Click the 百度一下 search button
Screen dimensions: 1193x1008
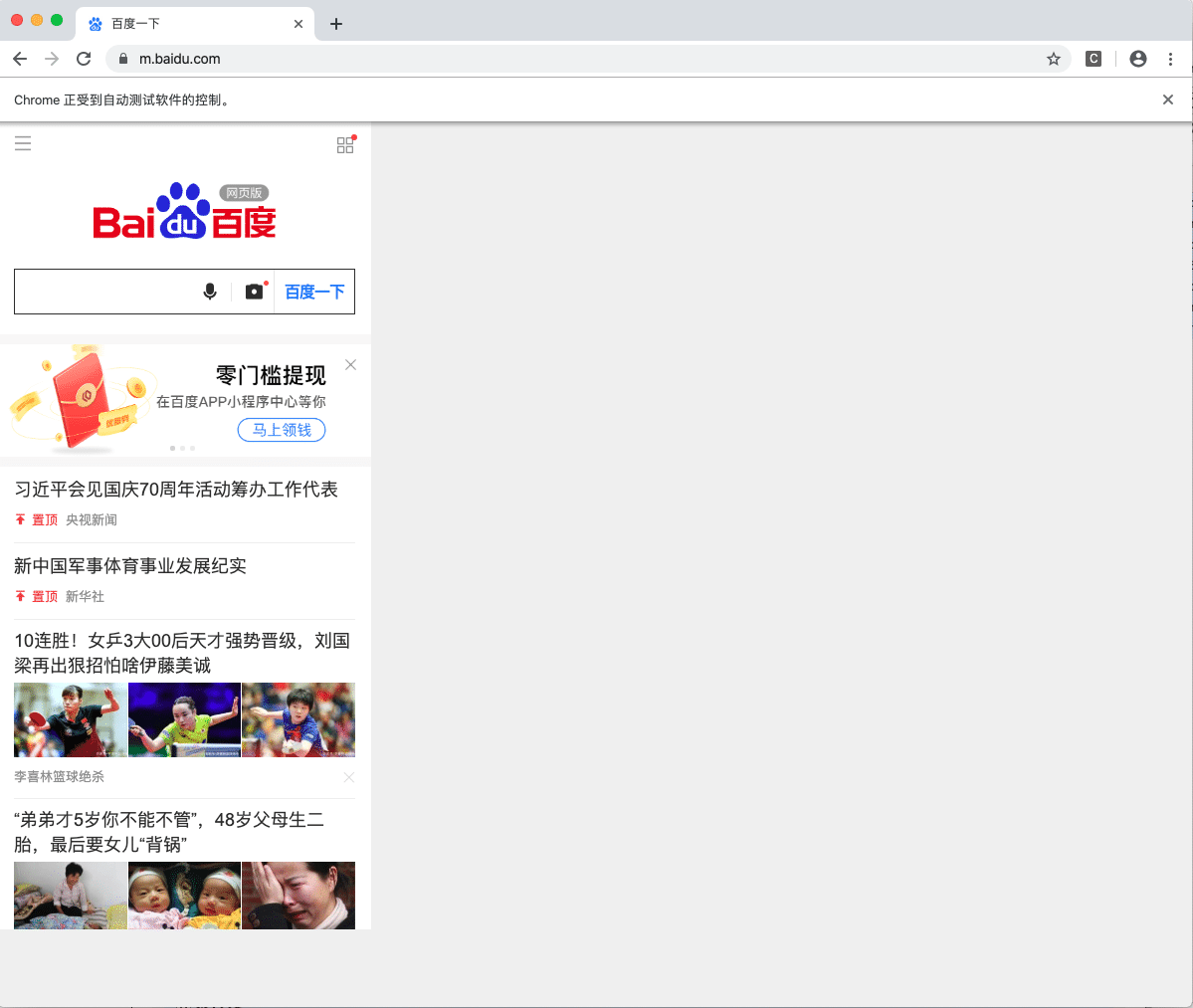click(314, 292)
